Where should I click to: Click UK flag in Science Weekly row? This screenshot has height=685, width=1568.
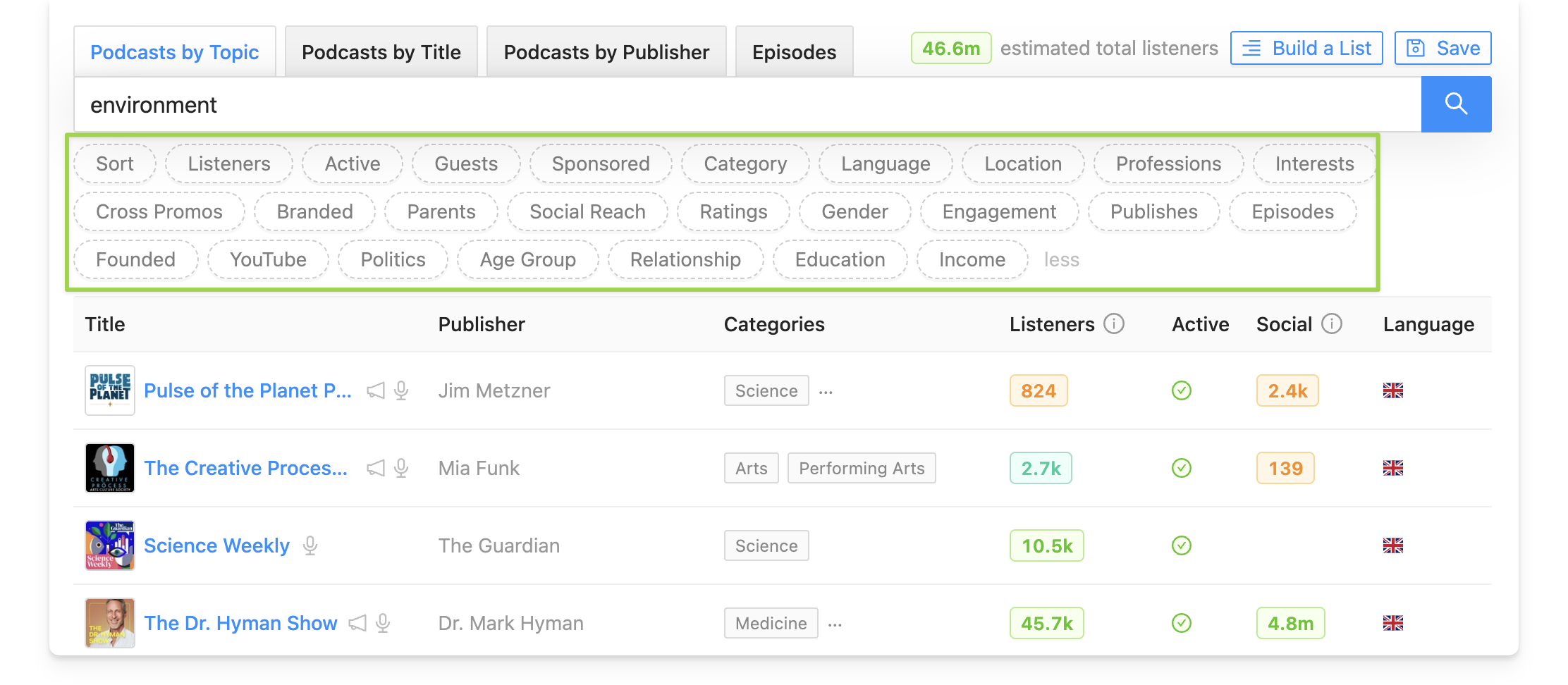[1393, 545]
